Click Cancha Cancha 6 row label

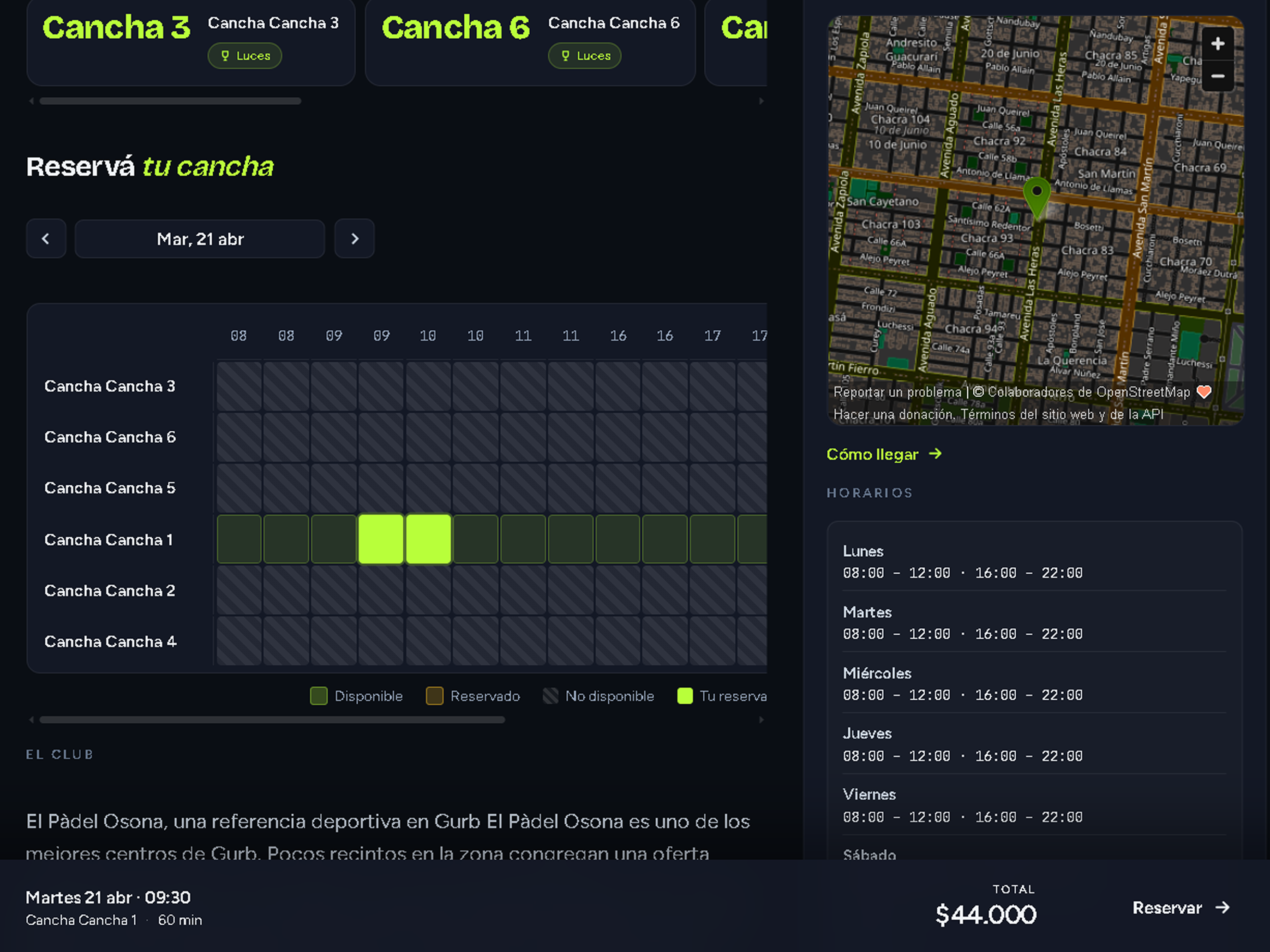click(x=110, y=437)
